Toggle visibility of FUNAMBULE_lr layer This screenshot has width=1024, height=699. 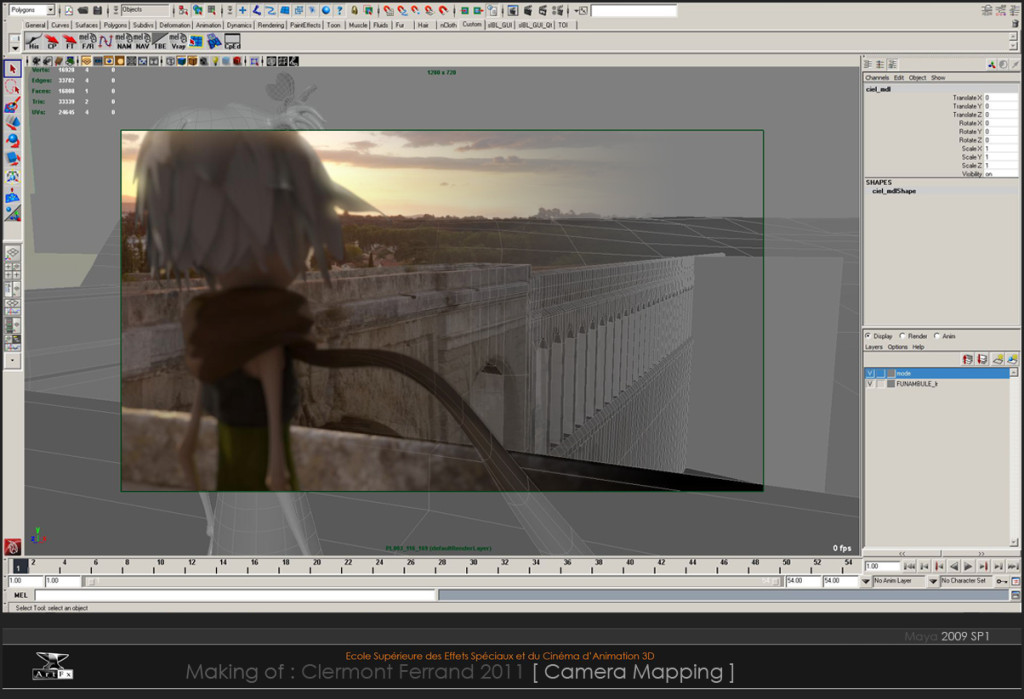(x=870, y=384)
